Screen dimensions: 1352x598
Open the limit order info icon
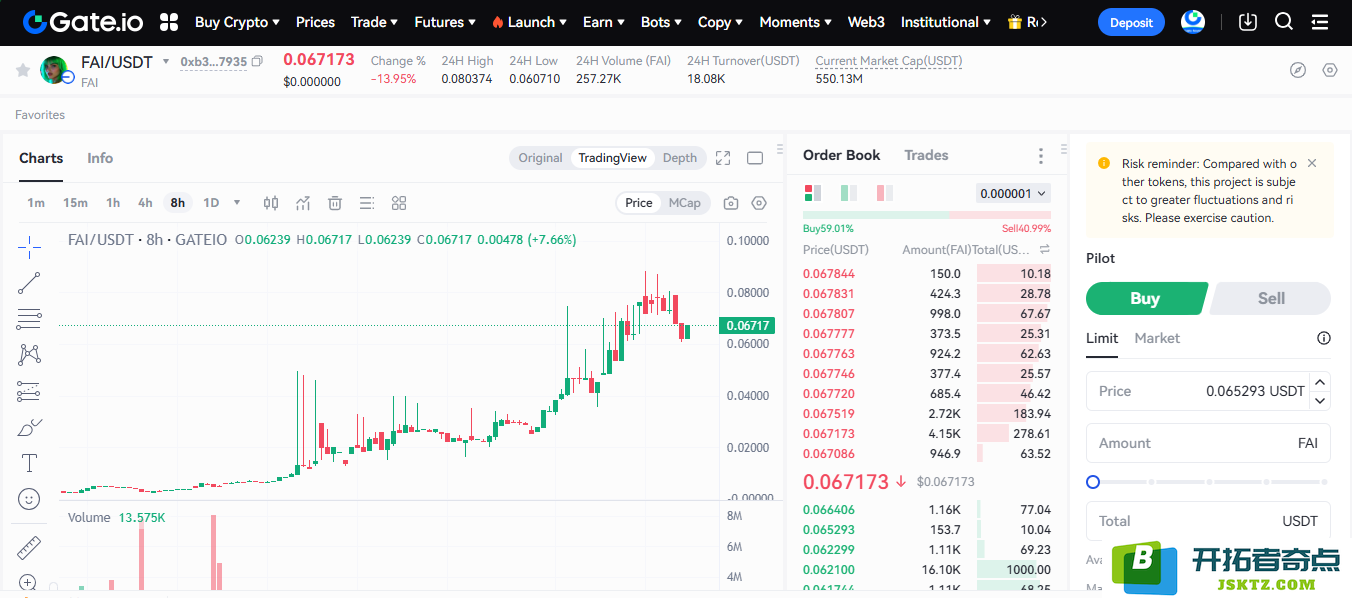coord(1324,338)
